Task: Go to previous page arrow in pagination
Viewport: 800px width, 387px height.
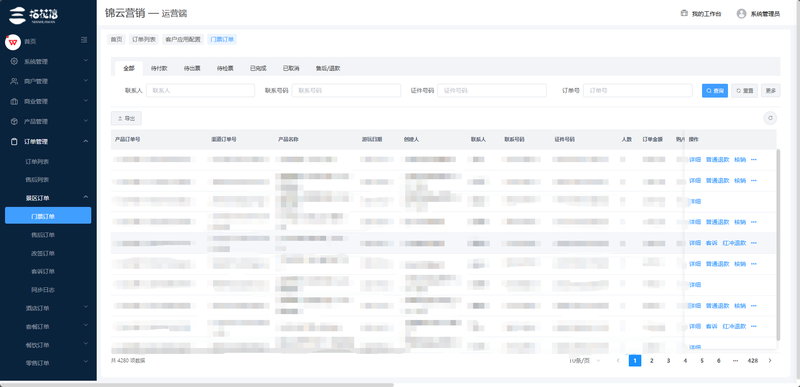Action: click(618, 360)
